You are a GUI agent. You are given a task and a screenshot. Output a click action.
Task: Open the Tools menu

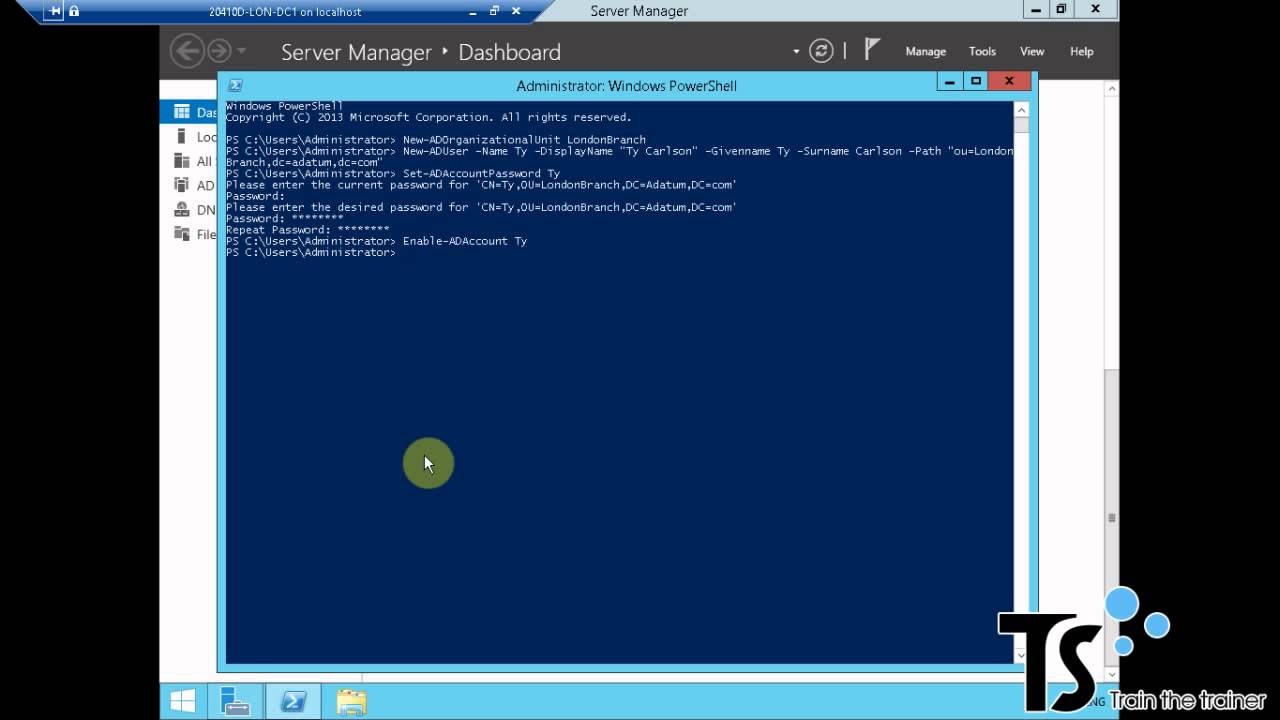coord(982,51)
